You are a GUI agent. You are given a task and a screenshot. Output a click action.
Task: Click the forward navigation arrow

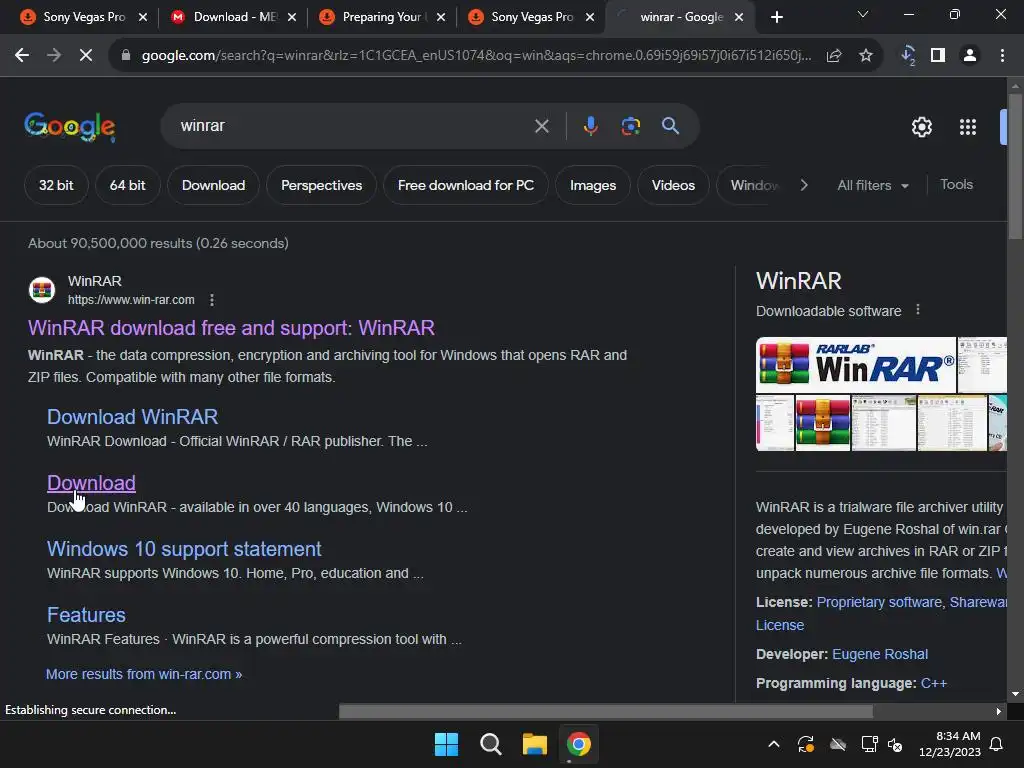[x=54, y=56]
